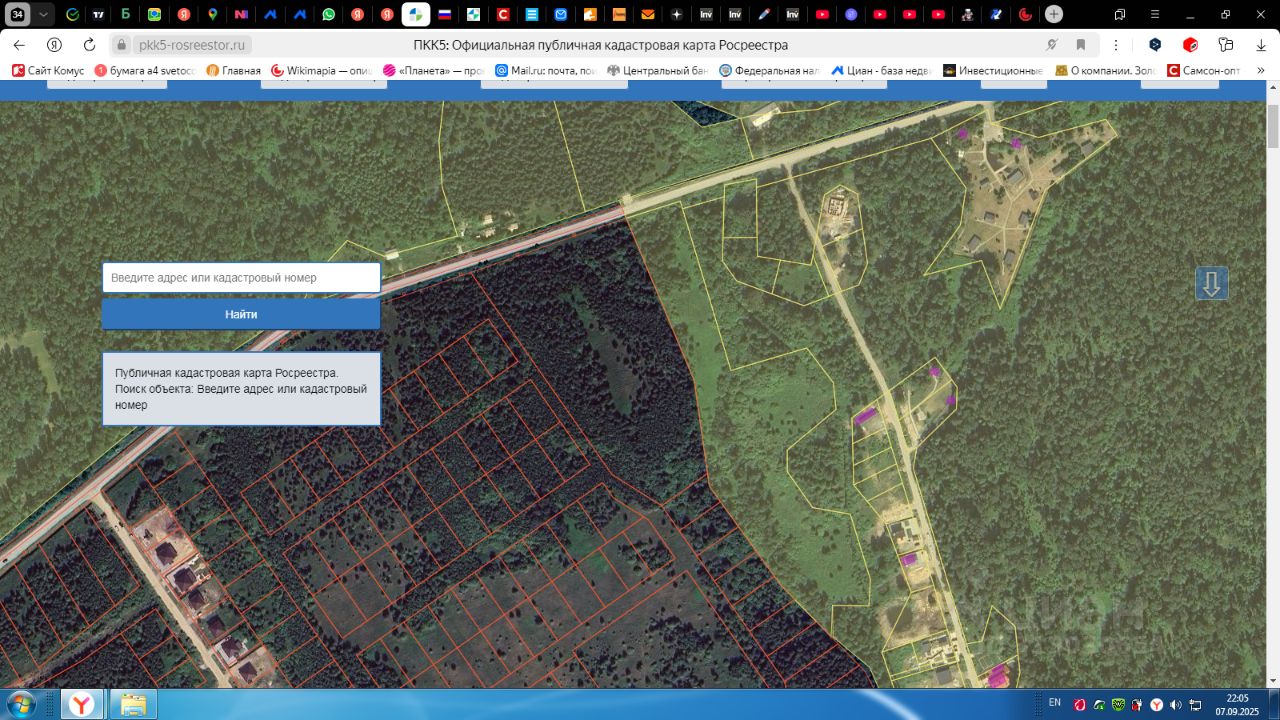Click the page vertical scrollbar thumb
The width and height of the screenshot is (1280, 720).
click(x=1272, y=125)
